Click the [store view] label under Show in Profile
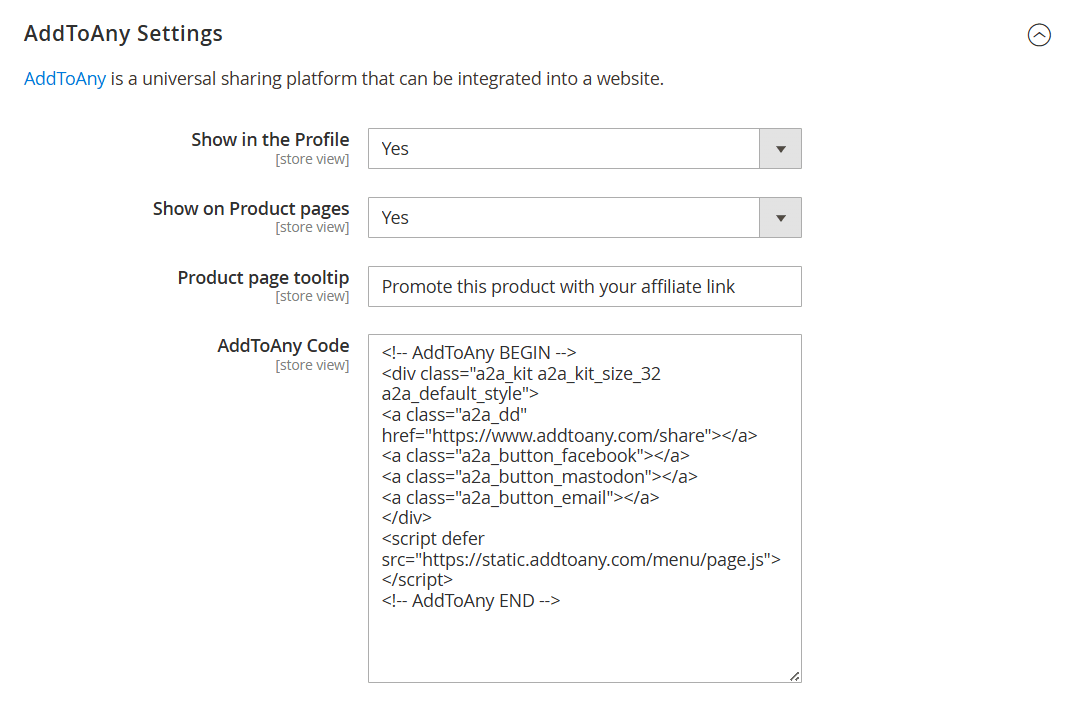 313,158
